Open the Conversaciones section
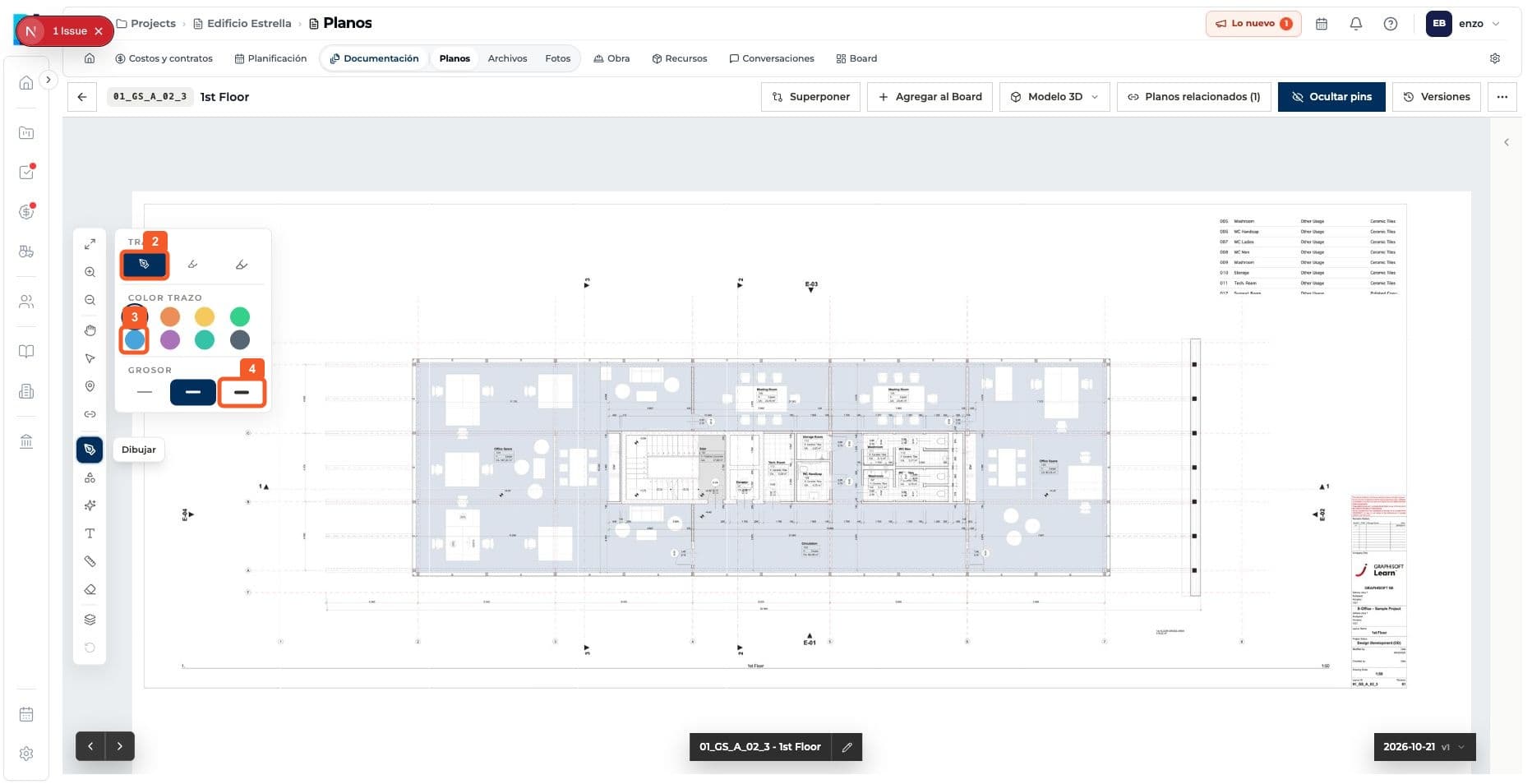Viewport: 1532px width, 784px height. [772, 58]
